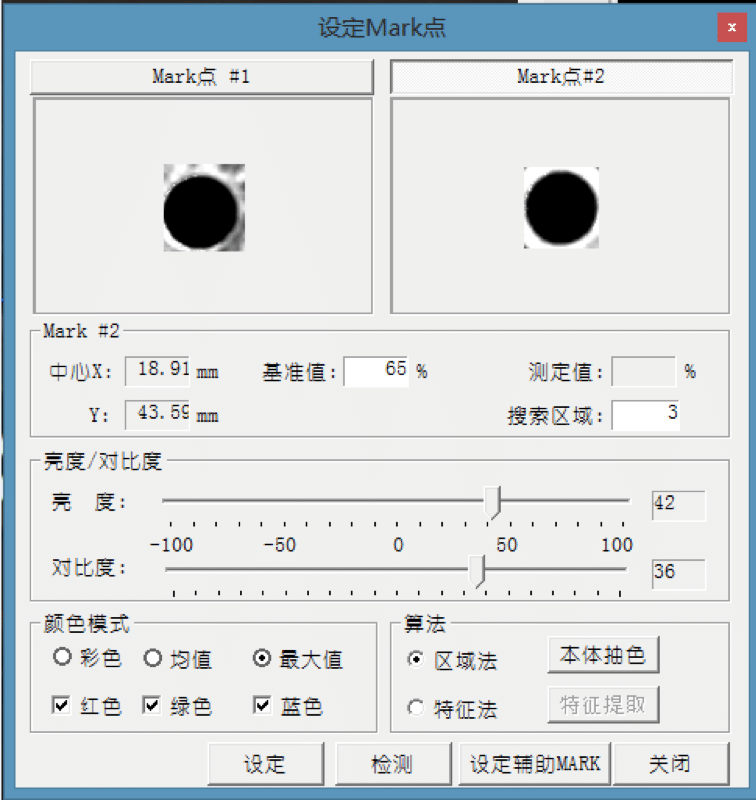This screenshot has height=800, width=756.
Task: Select the 最大值 radio button
Action: click(263, 658)
